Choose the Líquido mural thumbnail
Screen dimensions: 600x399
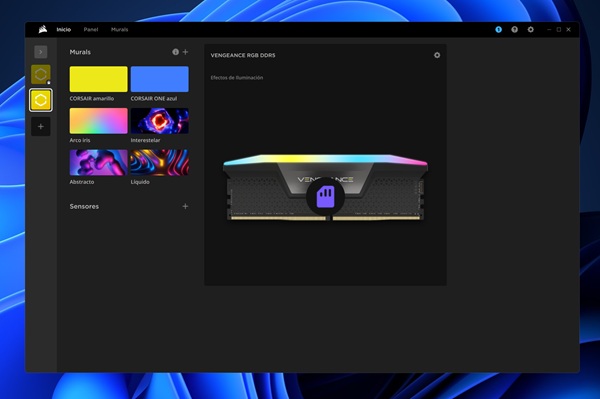160,163
